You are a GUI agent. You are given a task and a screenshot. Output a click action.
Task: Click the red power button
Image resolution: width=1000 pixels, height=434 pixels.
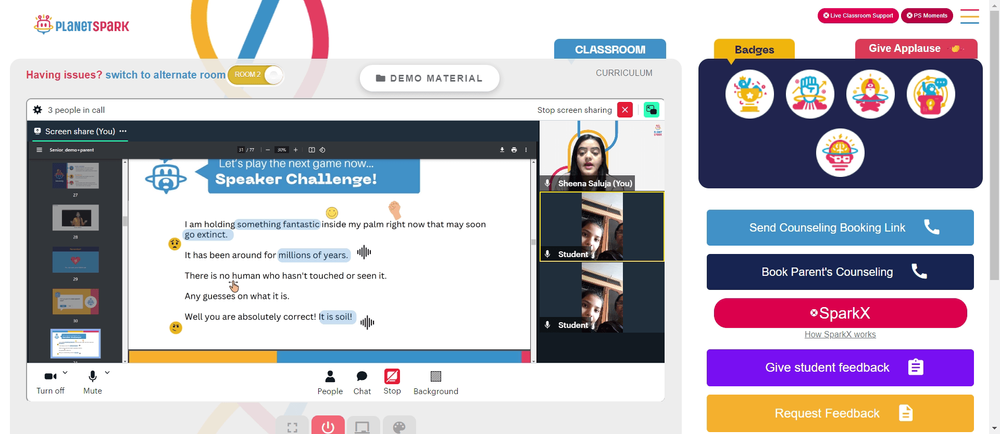(x=328, y=426)
